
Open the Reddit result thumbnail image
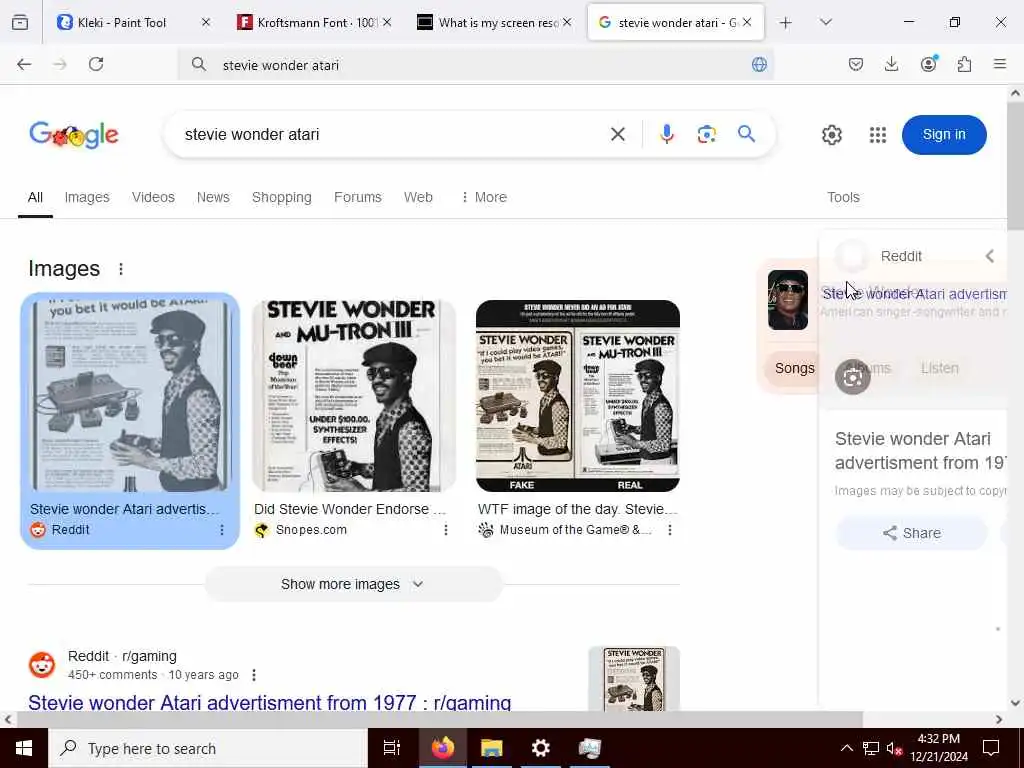[x=633, y=679]
